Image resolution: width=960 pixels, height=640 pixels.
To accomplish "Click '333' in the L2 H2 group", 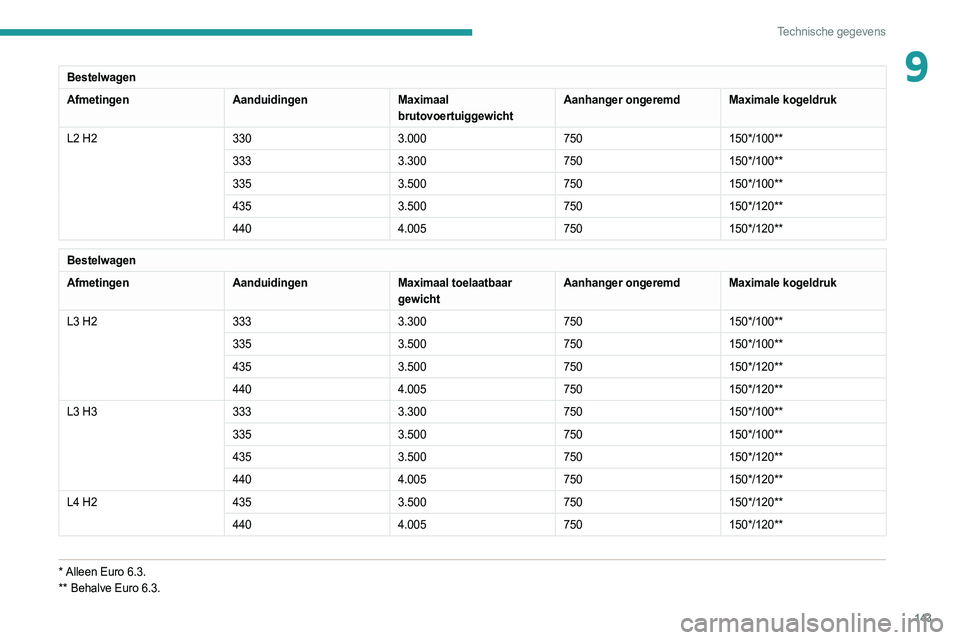I will (242, 161).
